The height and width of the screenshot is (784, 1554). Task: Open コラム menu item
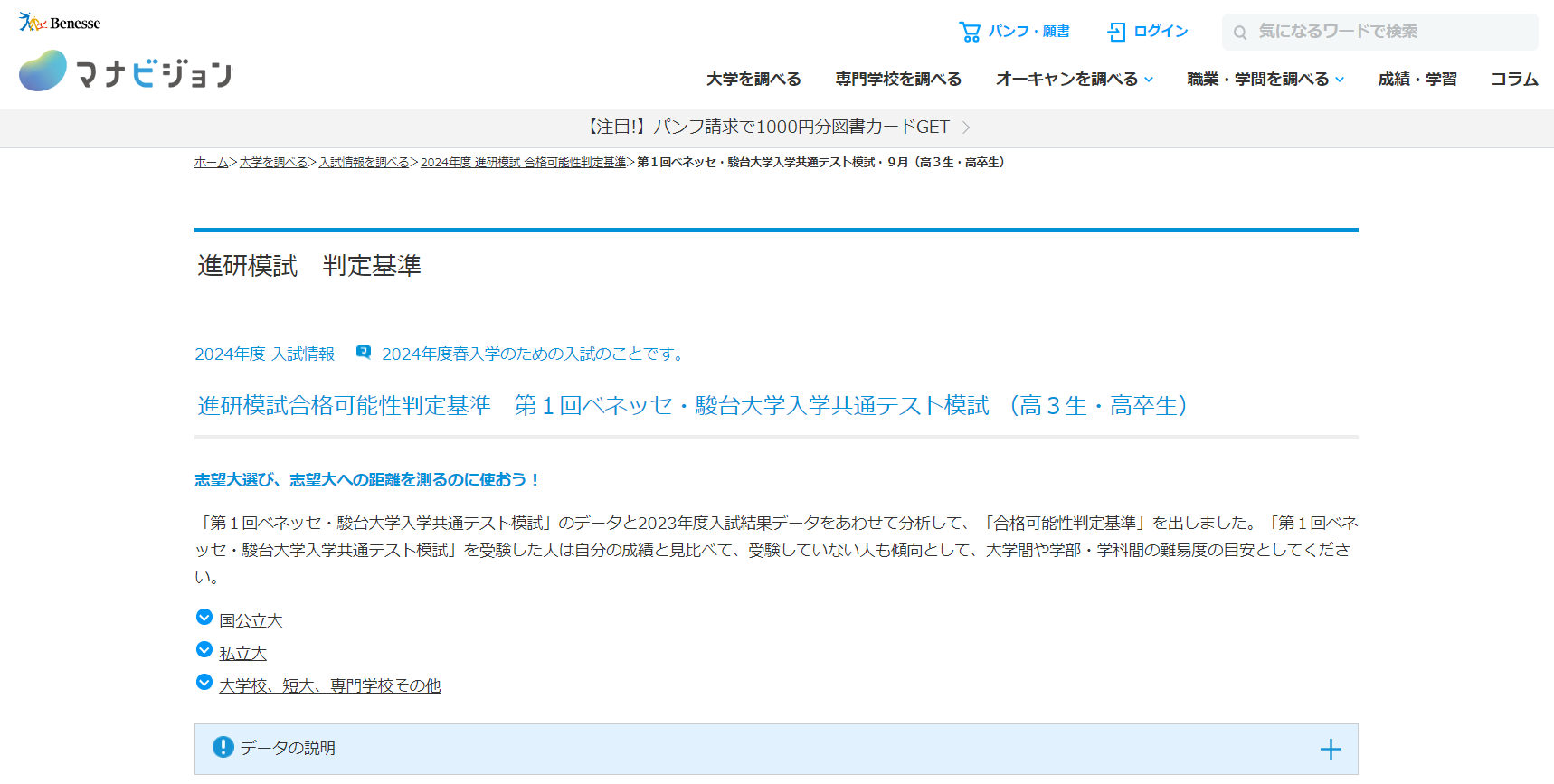point(1514,80)
